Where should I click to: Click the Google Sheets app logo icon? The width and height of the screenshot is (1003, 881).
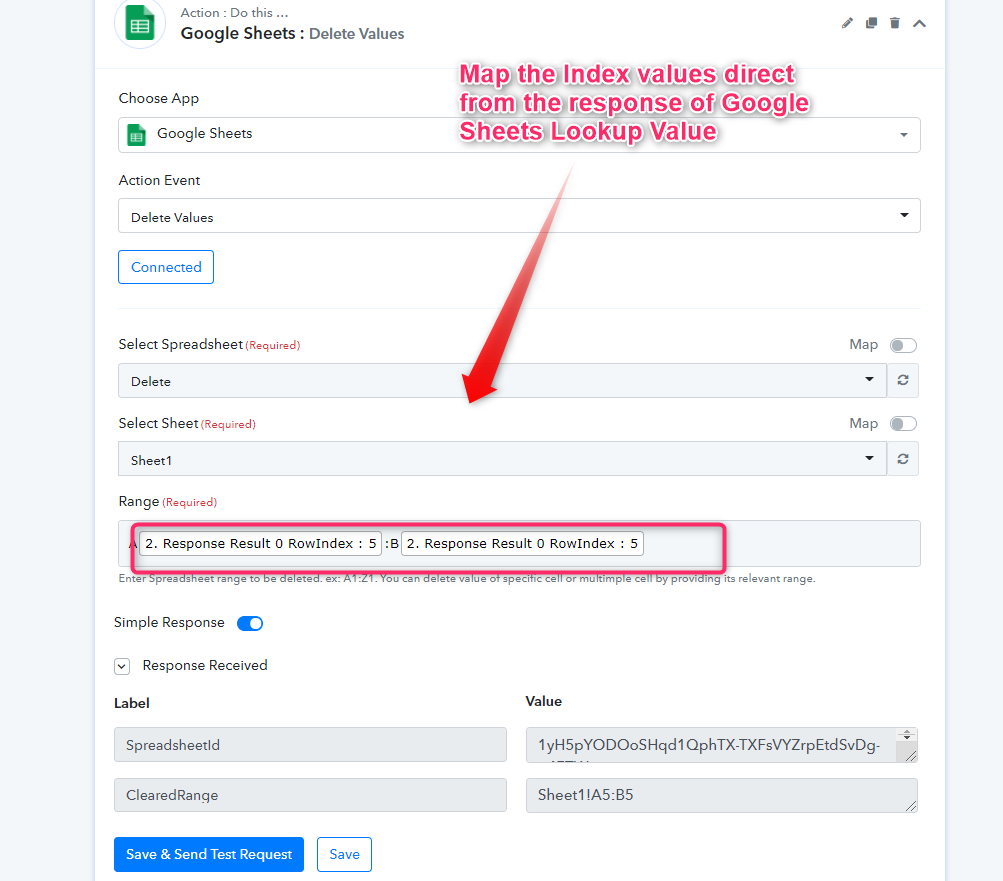[x=139, y=24]
